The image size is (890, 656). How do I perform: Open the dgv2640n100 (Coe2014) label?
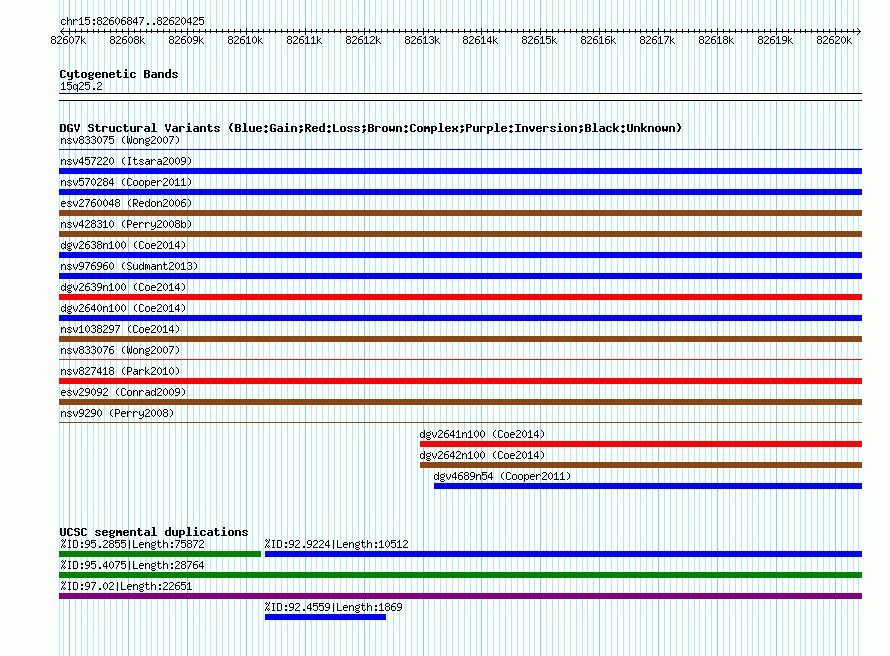coord(123,308)
